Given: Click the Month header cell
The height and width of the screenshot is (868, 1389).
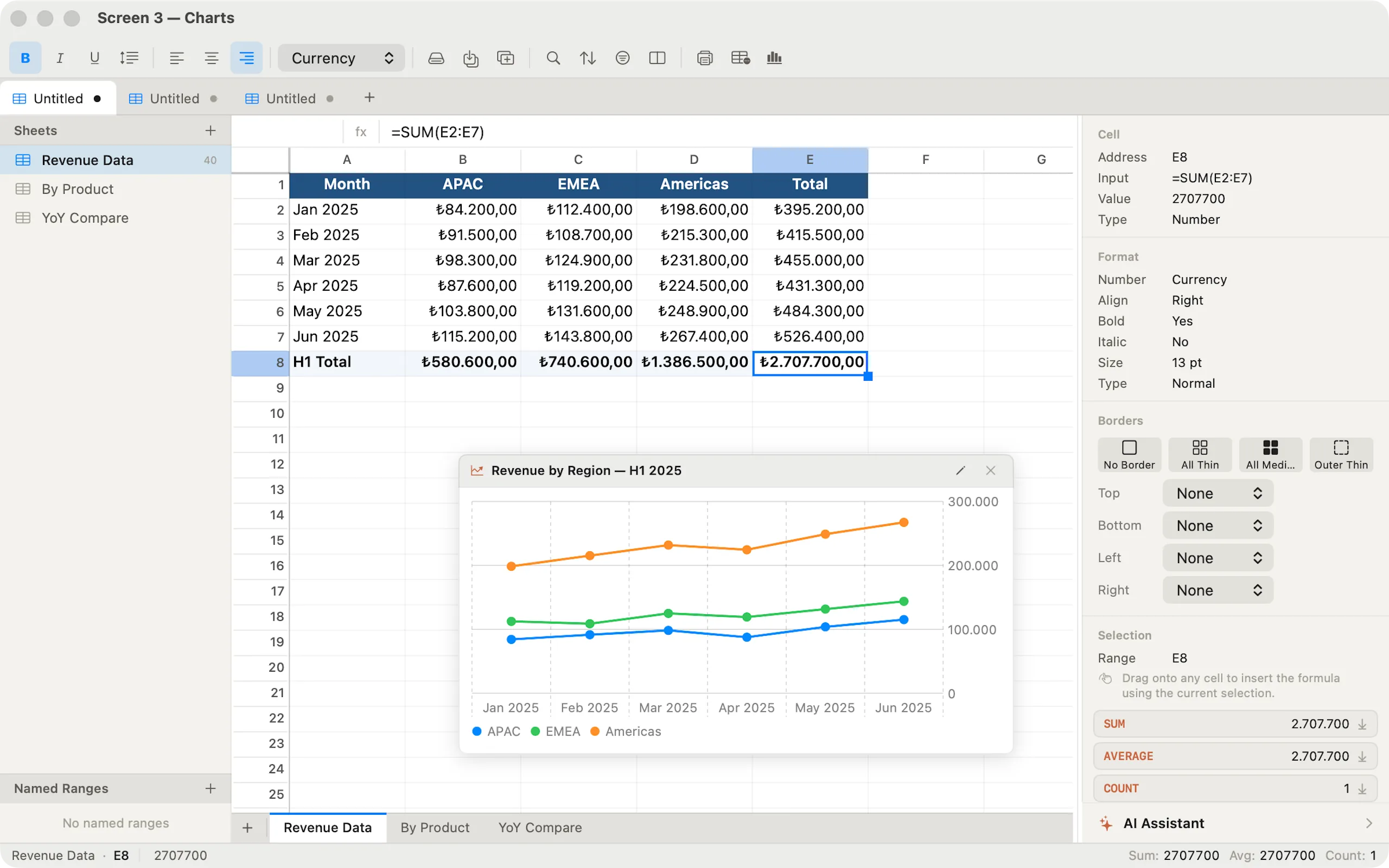Looking at the screenshot, I should [347, 184].
